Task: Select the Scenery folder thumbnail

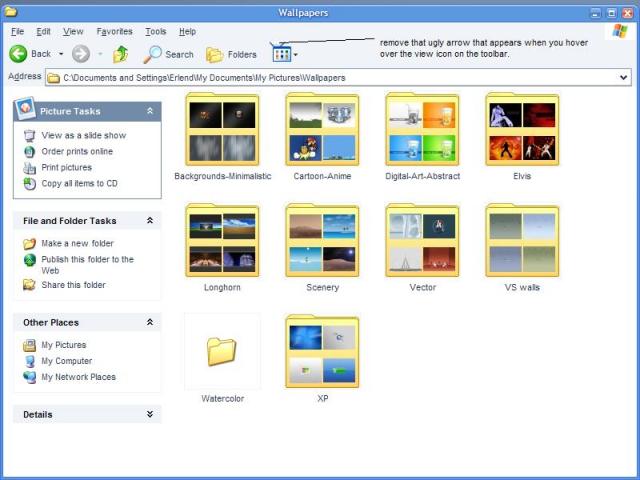Action: 322,240
